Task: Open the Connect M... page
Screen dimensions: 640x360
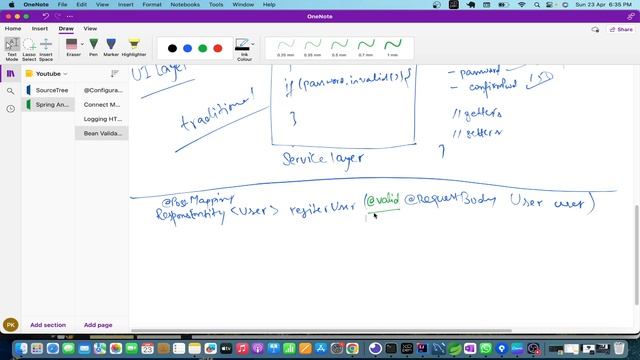Action: 102,104
